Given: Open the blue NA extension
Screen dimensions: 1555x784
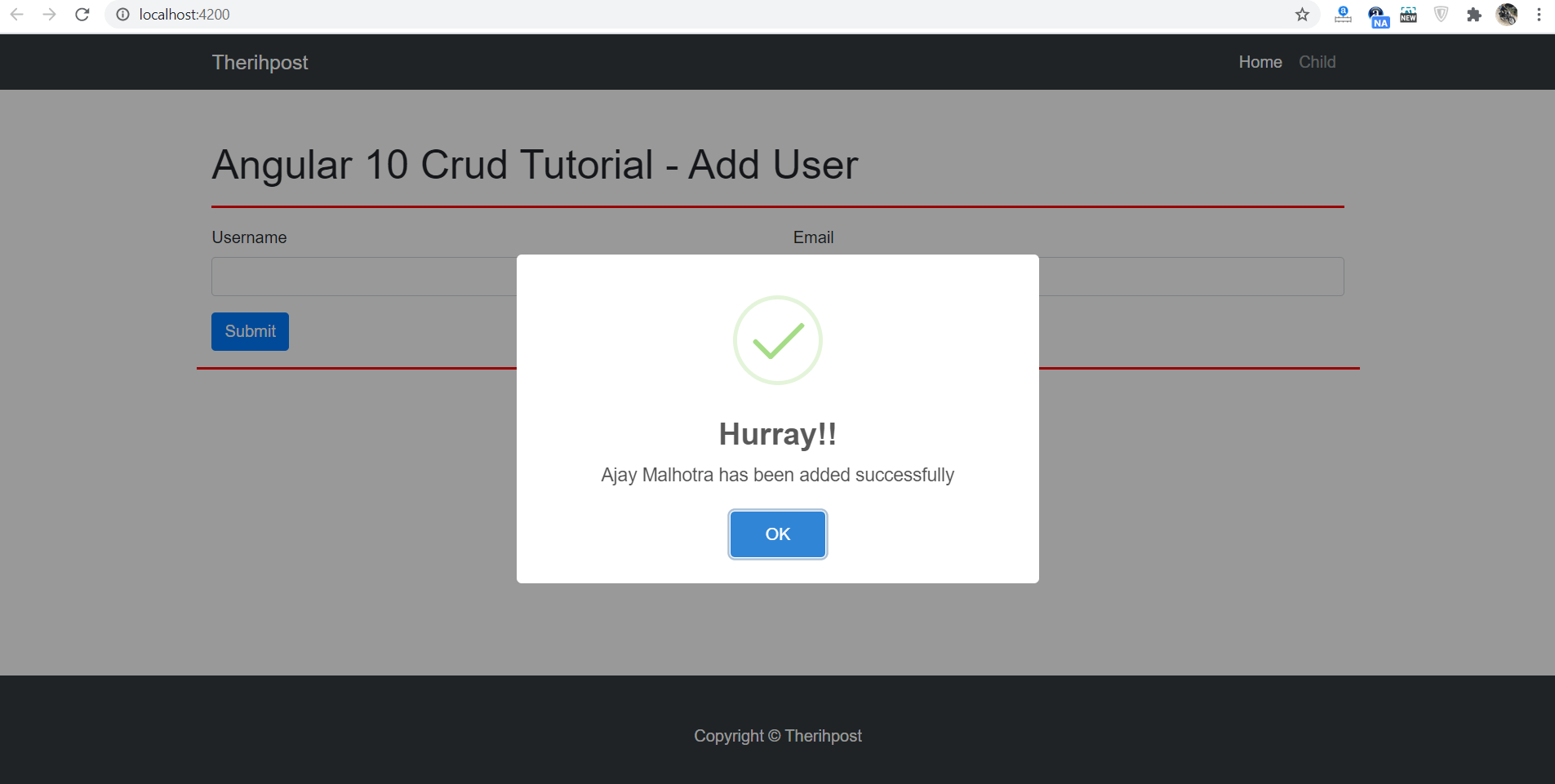Looking at the screenshot, I should 1376,16.
